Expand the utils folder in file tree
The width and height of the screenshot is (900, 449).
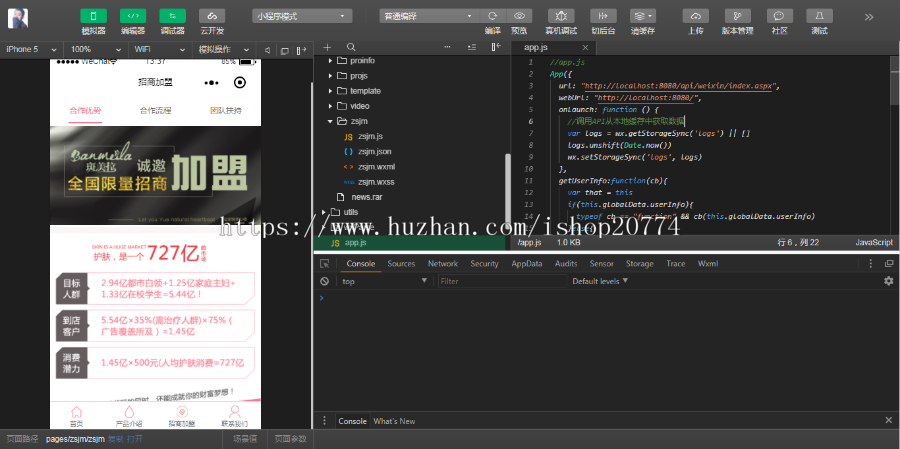[x=350, y=212]
